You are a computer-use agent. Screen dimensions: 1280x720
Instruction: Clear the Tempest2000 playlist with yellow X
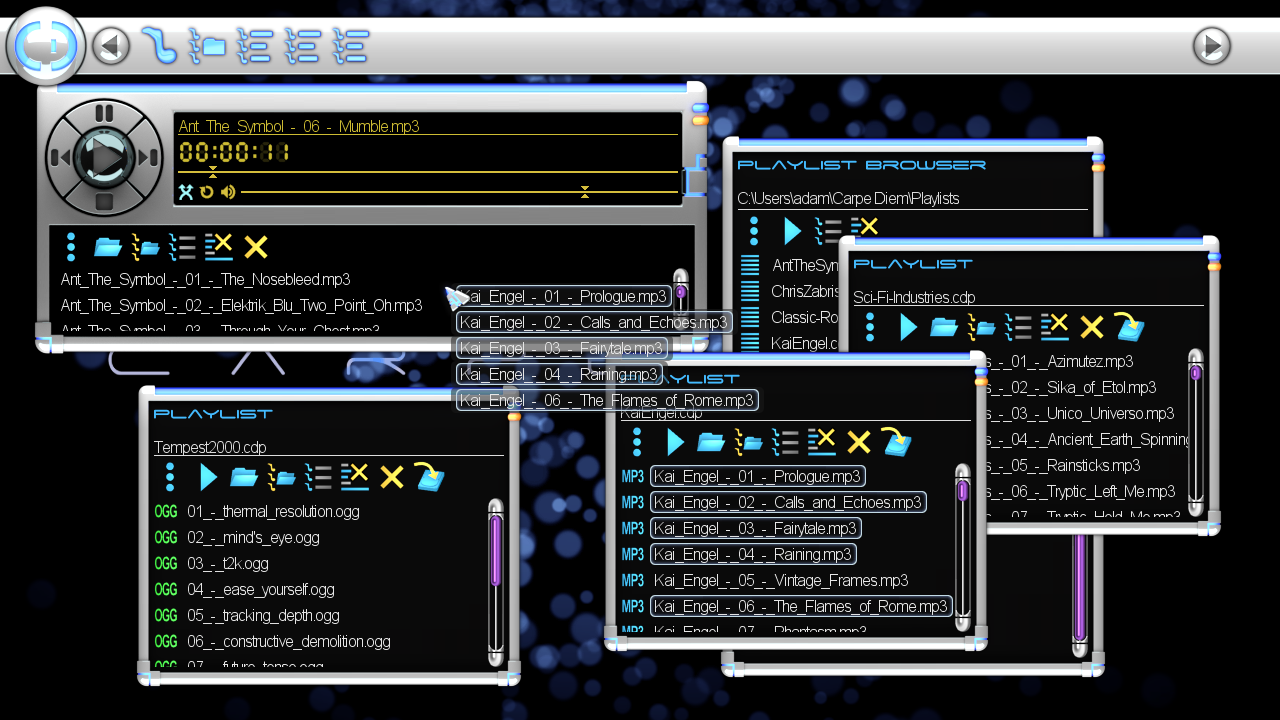click(392, 477)
